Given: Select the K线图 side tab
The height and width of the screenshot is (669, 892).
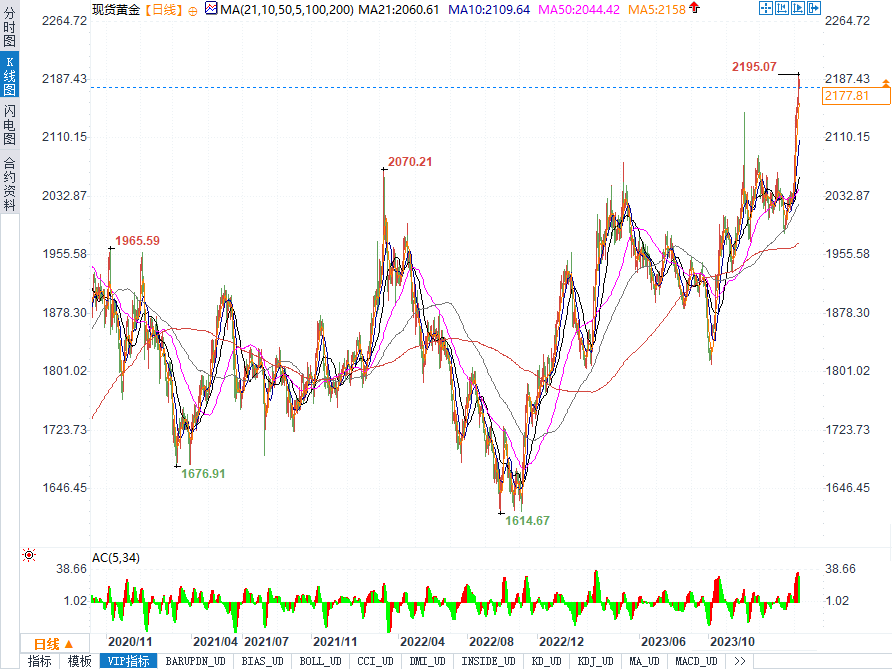Looking at the screenshot, I should (x=9, y=75).
